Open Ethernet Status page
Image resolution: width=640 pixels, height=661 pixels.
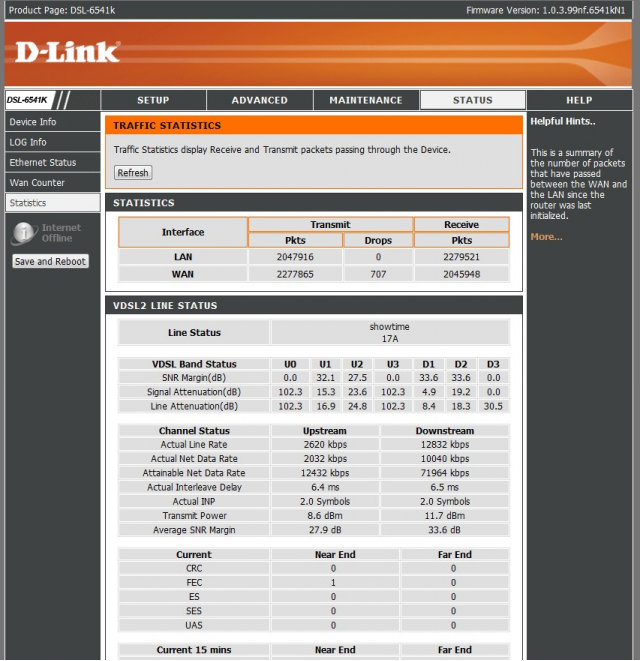coord(53,162)
